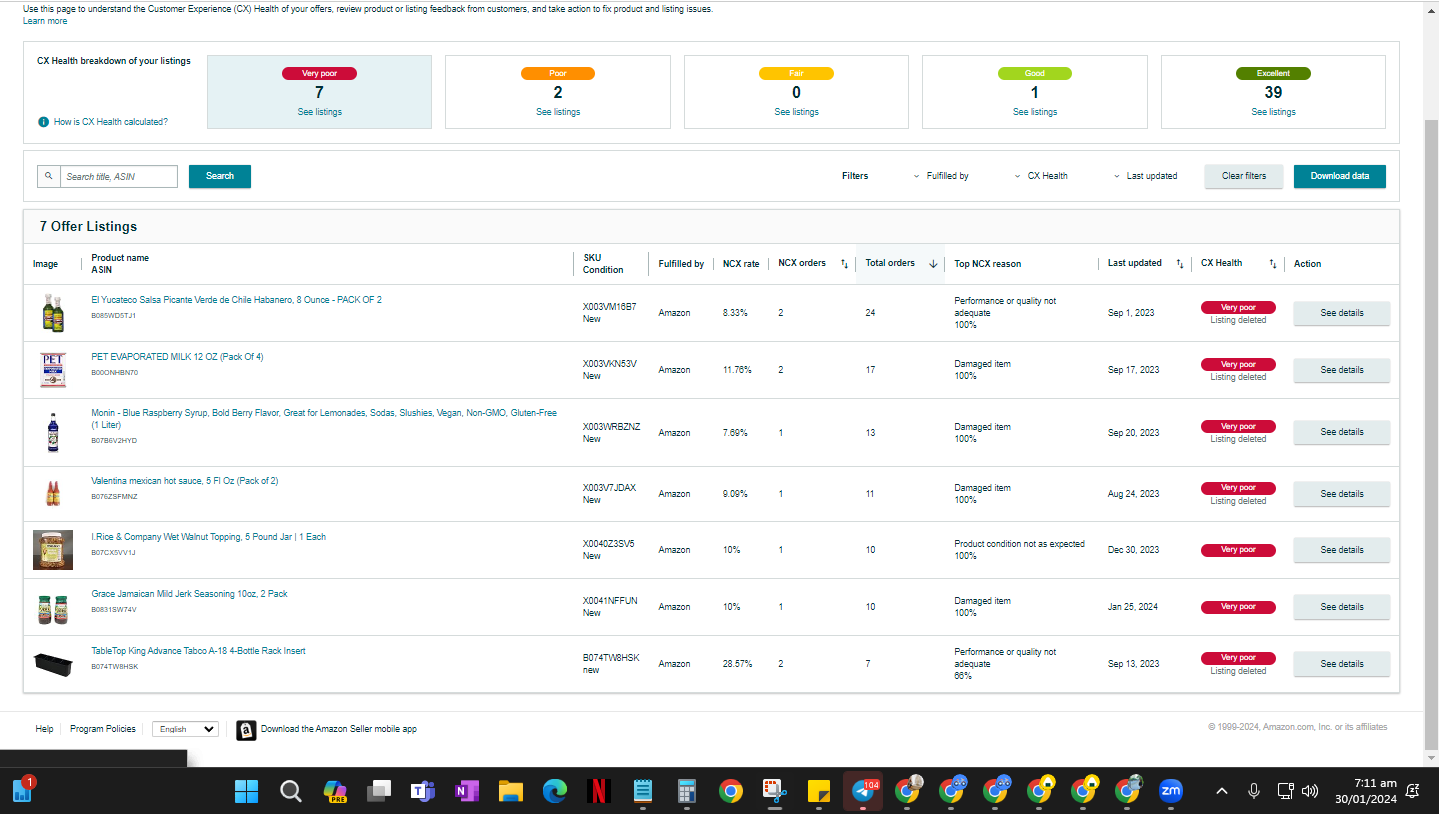Open the Windows Start menu
Viewport: 1439px width, 814px height.
pos(246,792)
